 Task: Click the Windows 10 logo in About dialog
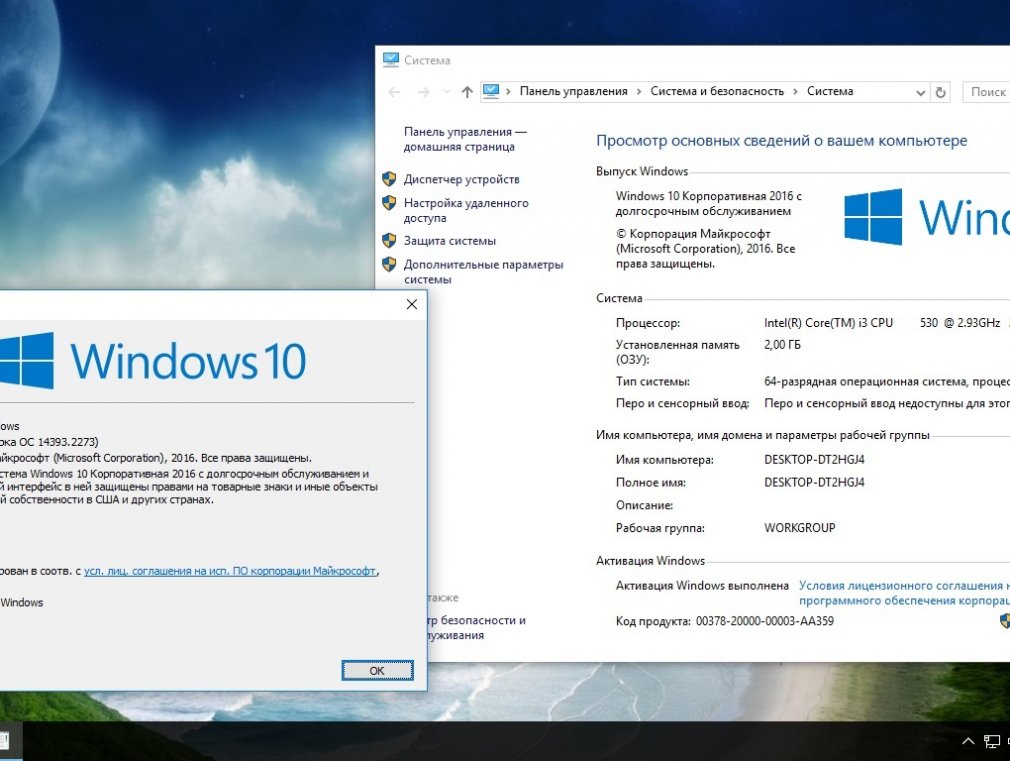tap(153, 361)
